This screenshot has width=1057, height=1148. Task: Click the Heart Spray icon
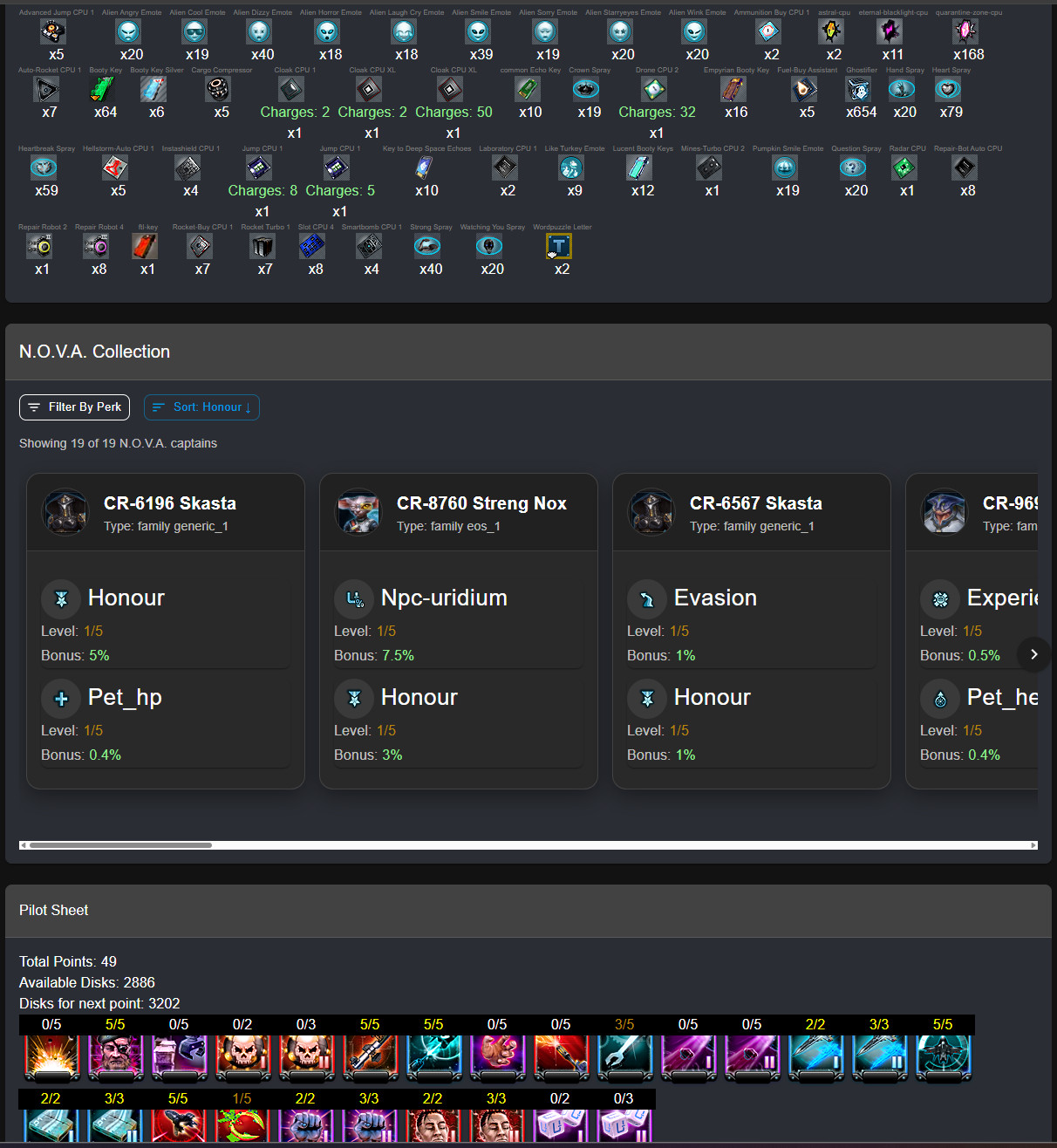[x=948, y=89]
